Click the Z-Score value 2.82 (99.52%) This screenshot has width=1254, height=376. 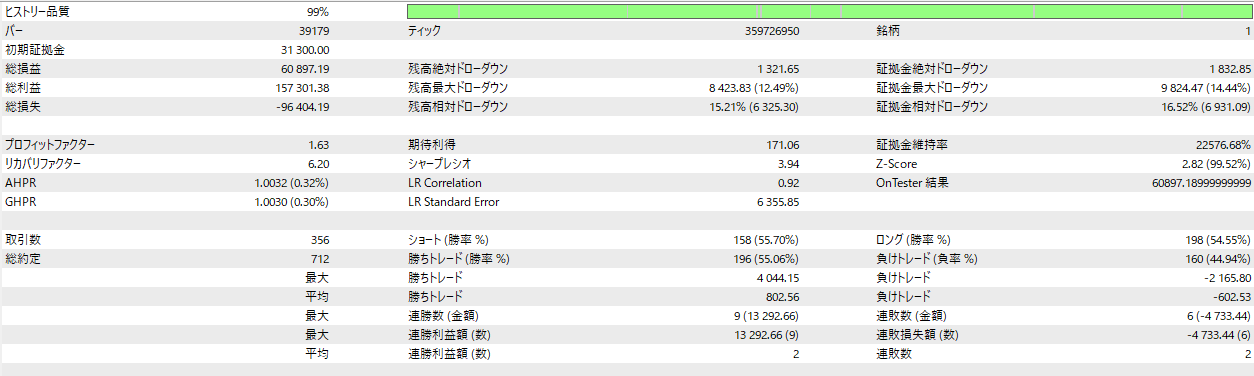click(x=1216, y=164)
